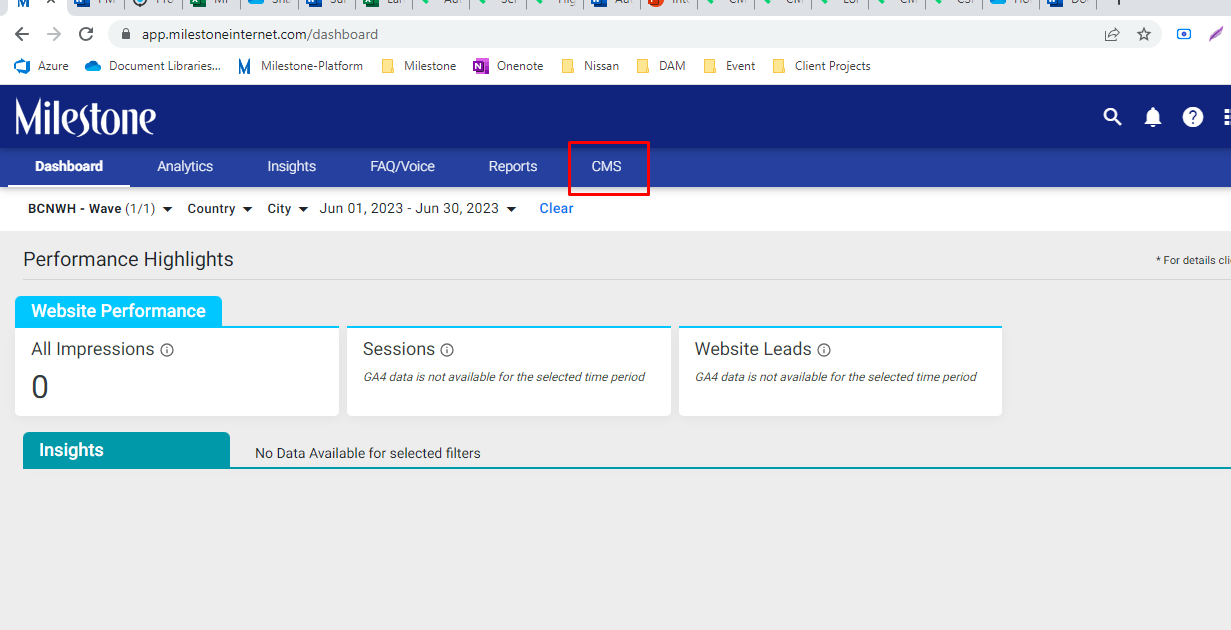Open the Nissan bookmarks folder

590,66
